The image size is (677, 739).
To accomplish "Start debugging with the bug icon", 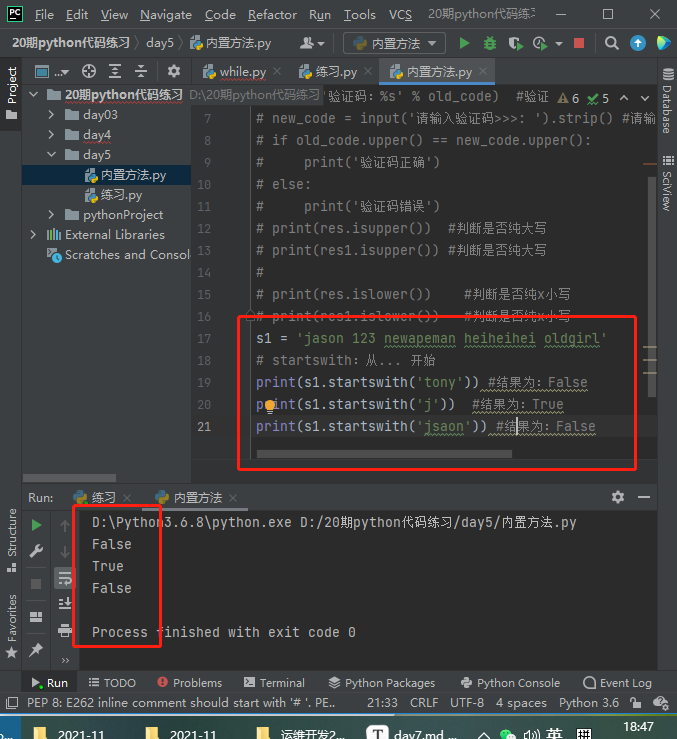I will [490, 43].
